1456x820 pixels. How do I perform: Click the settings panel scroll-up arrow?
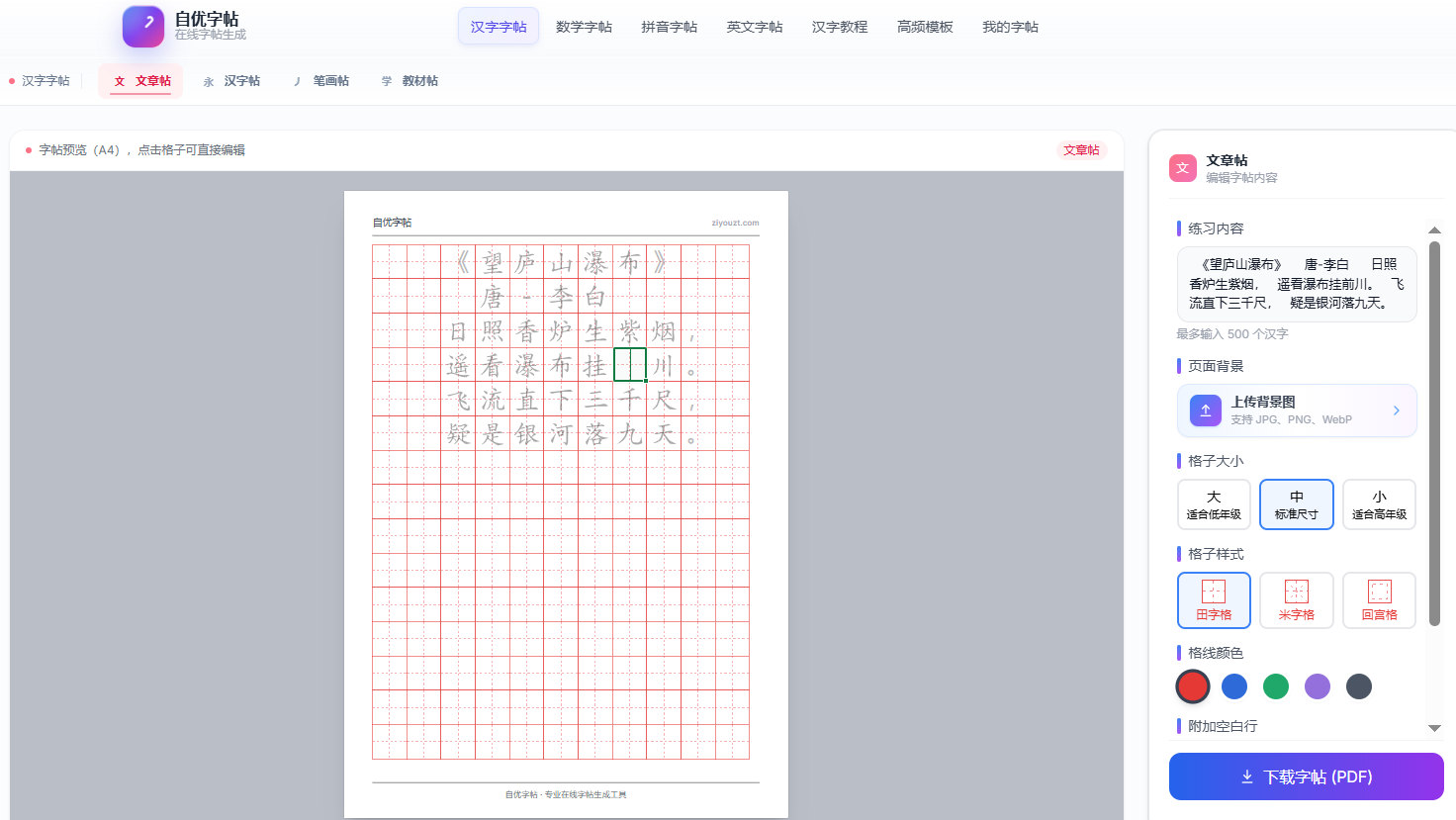[1434, 230]
